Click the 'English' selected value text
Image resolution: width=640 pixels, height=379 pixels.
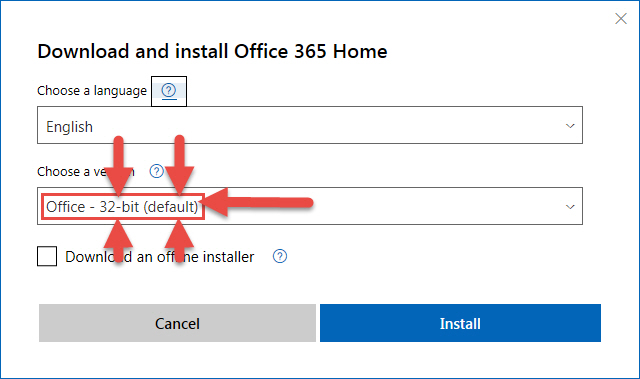pyautogui.click(x=69, y=127)
